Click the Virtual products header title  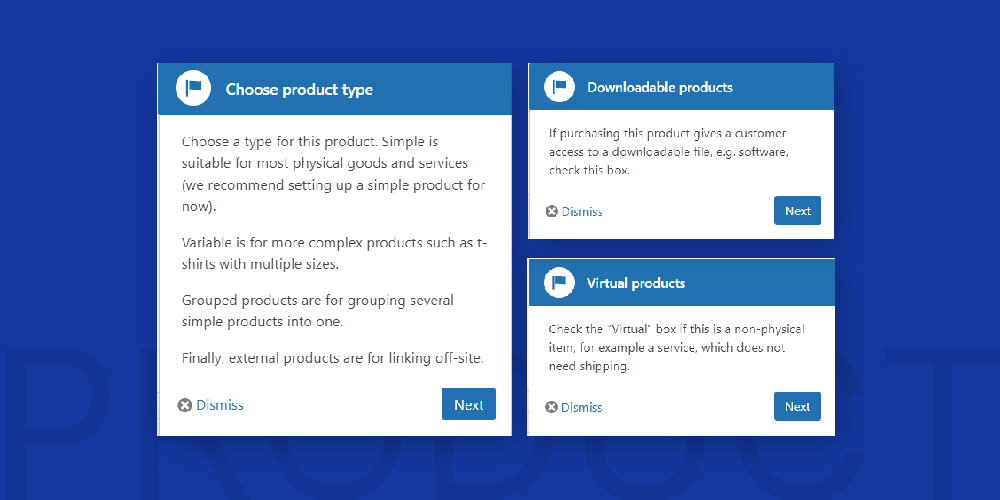(x=636, y=283)
